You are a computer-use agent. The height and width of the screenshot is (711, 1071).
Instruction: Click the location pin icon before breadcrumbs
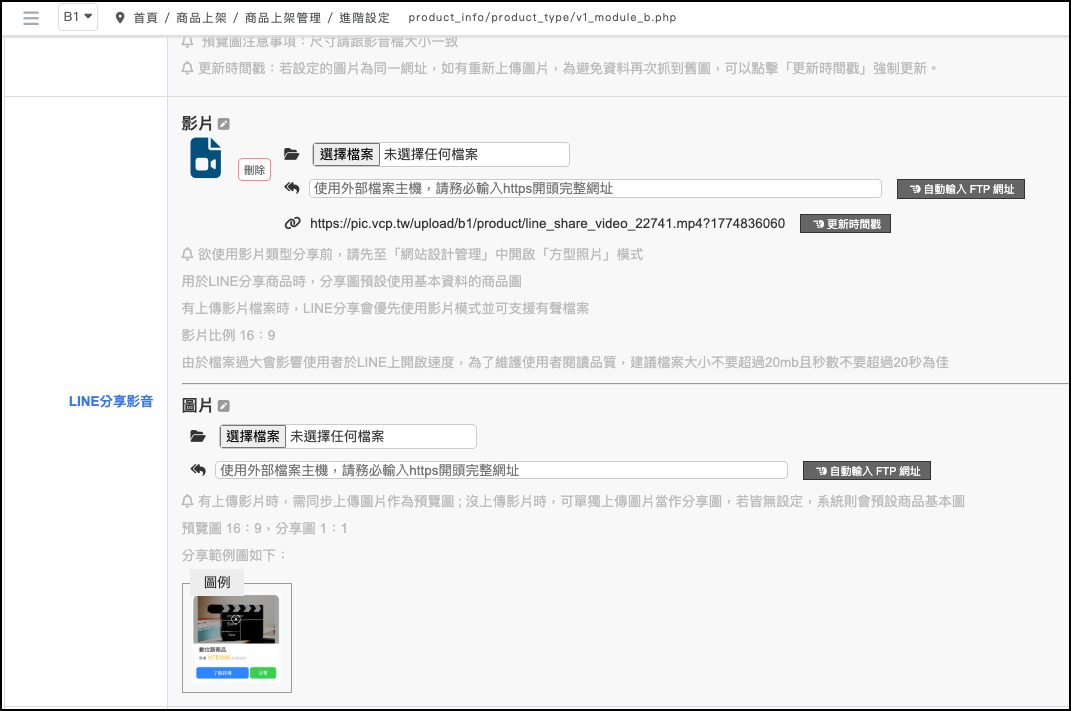click(121, 18)
